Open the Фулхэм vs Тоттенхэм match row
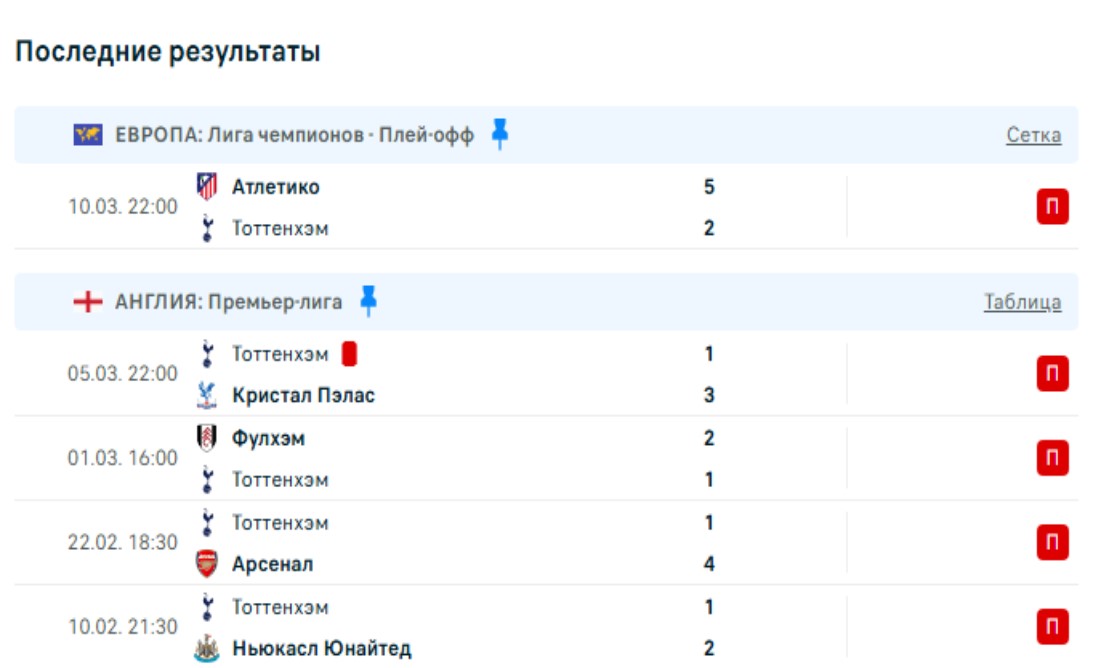This screenshot has width=1093, height=668. point(500,459)
